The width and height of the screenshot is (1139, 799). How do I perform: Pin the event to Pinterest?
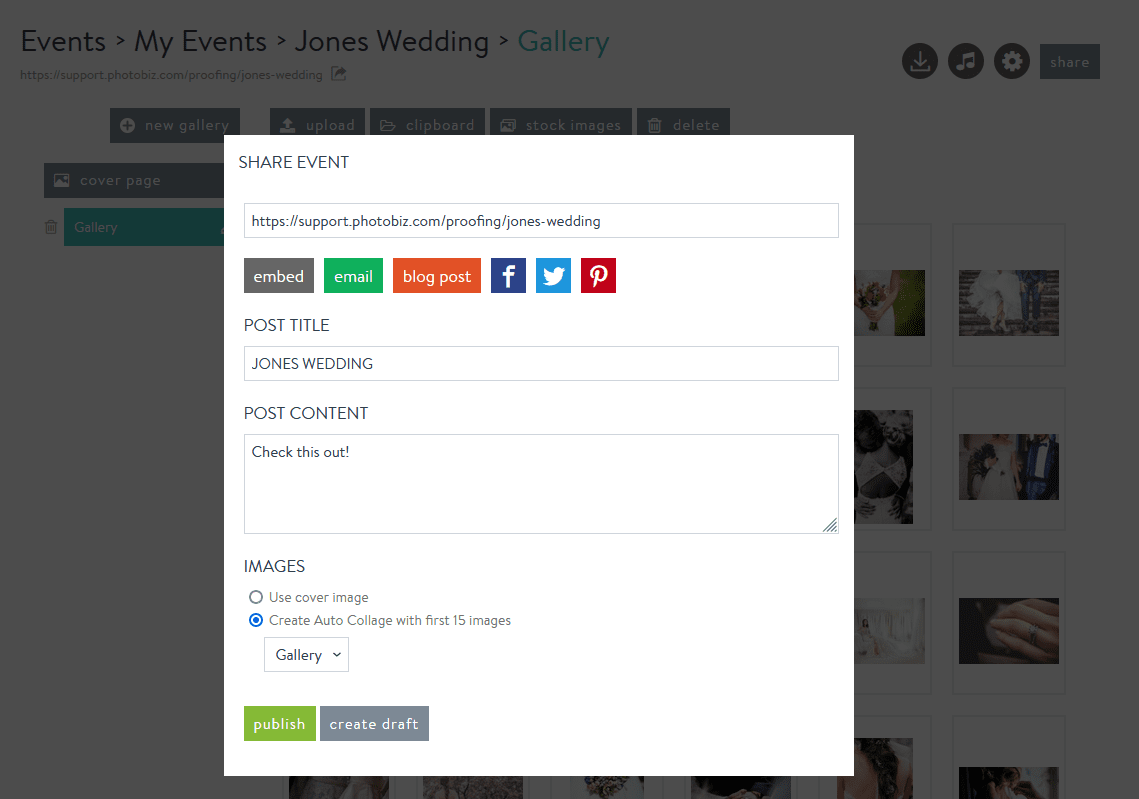[598, 275]
